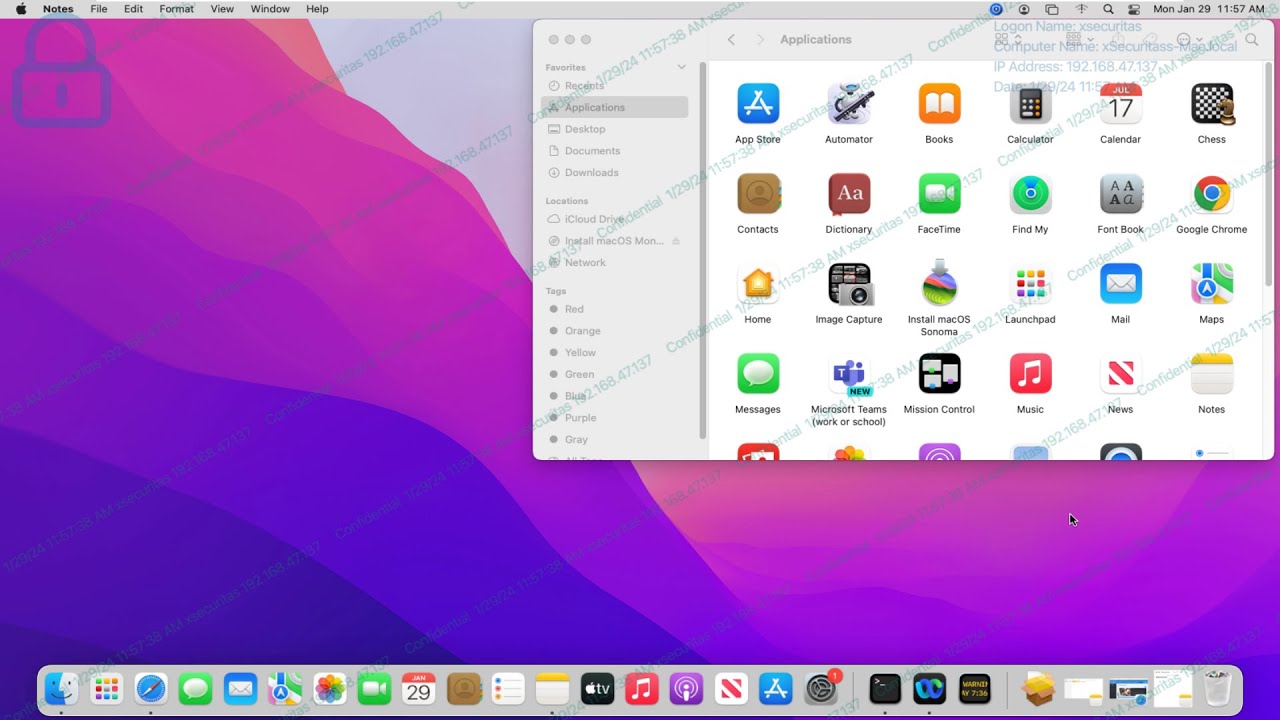Open the Finder icon view switcher
This screenshot has width=1280, height=720.
click(1007, 40)
